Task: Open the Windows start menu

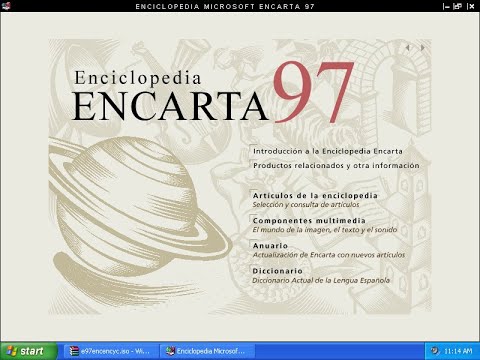Action: click(29, 351)
